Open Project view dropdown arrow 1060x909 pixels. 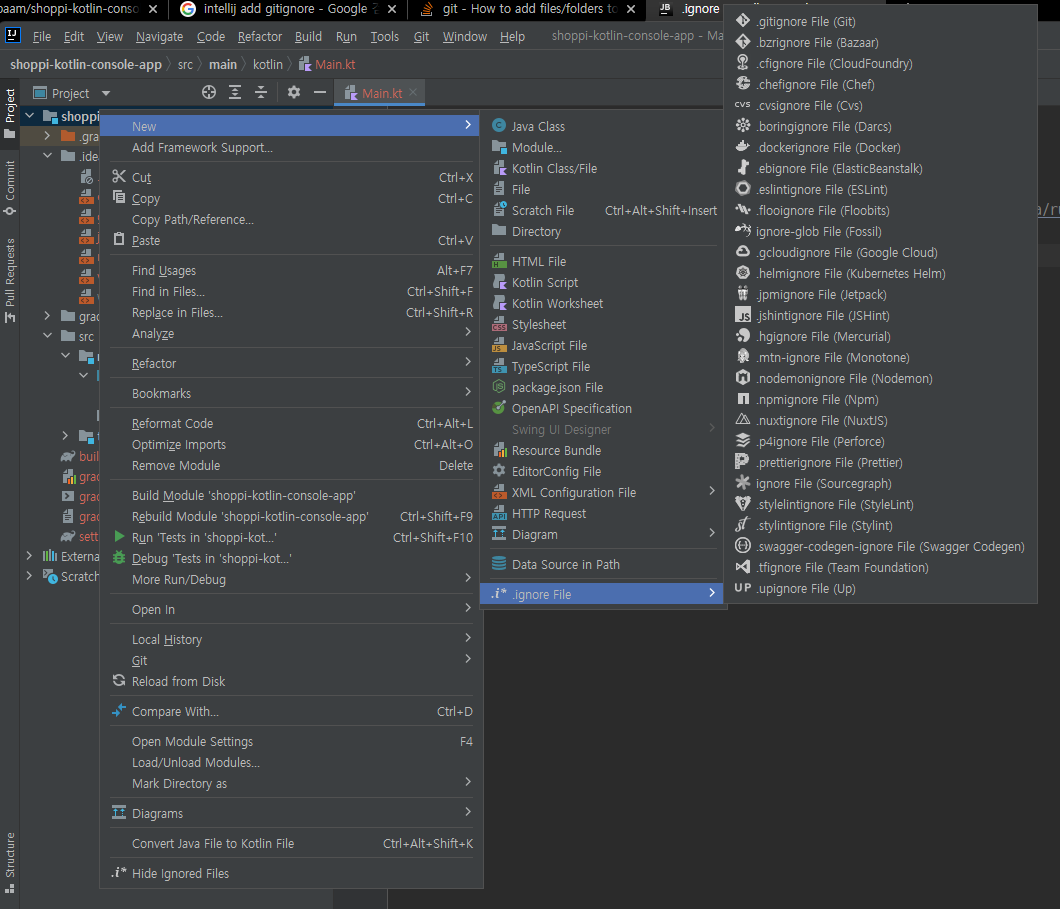point(105,93)
